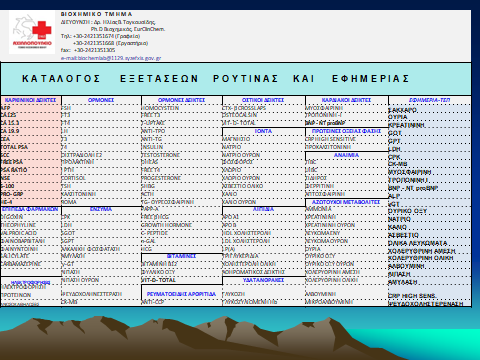Select the ΟΡΜΟΝΕΣ ΔΕΙΚΤΕΣ column header
Screen dimensions: 480x360
pyautogui.click(x=181, y=100)
